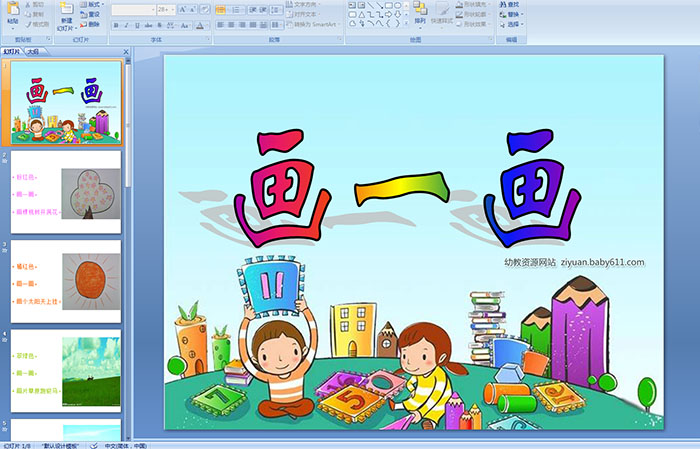Open the font size dropdown showing 28+

166,10
